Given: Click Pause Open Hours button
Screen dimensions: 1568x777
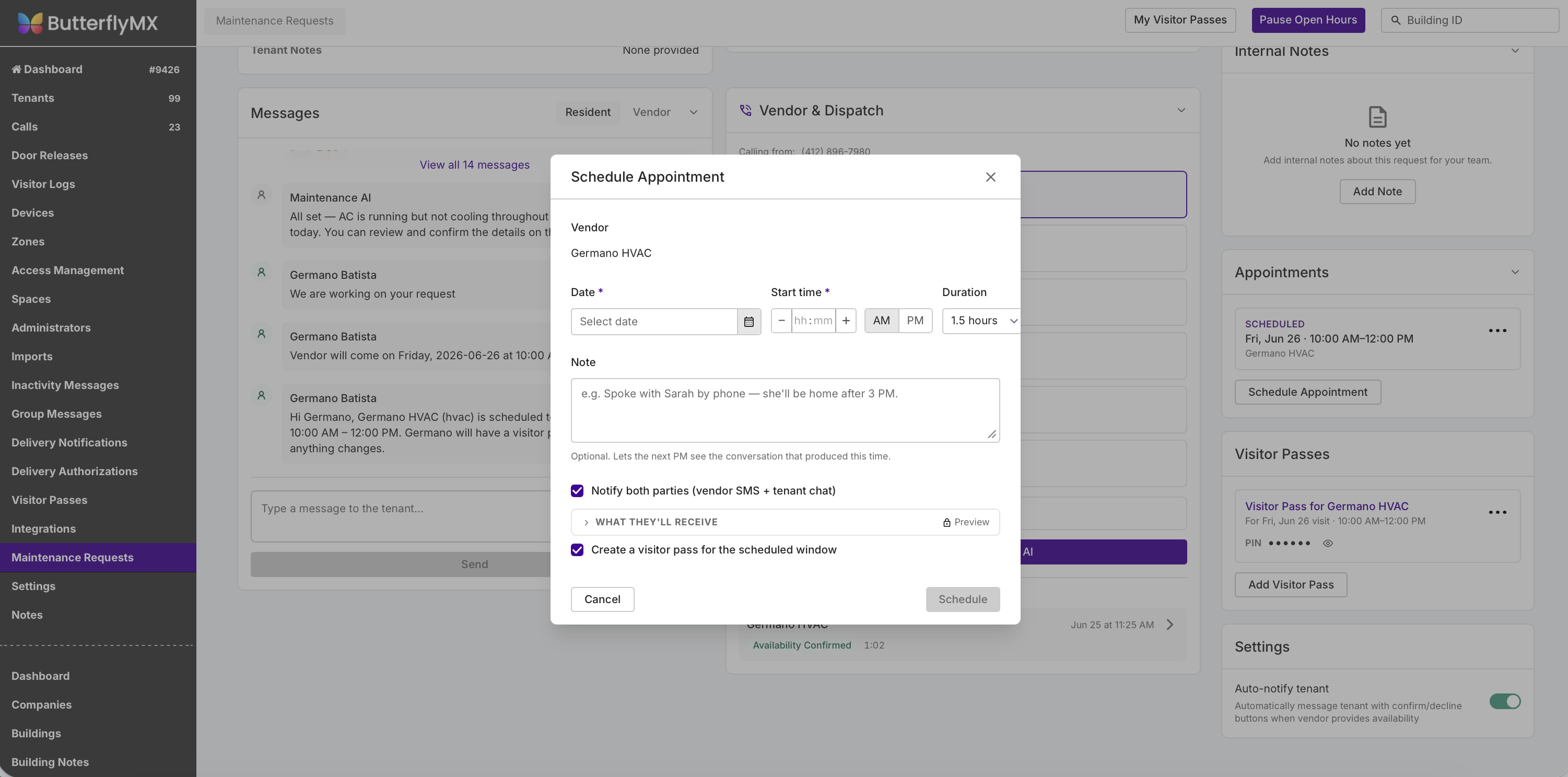Looking at the screenshot, I should pyautogui.click(x=1308, y=20).
